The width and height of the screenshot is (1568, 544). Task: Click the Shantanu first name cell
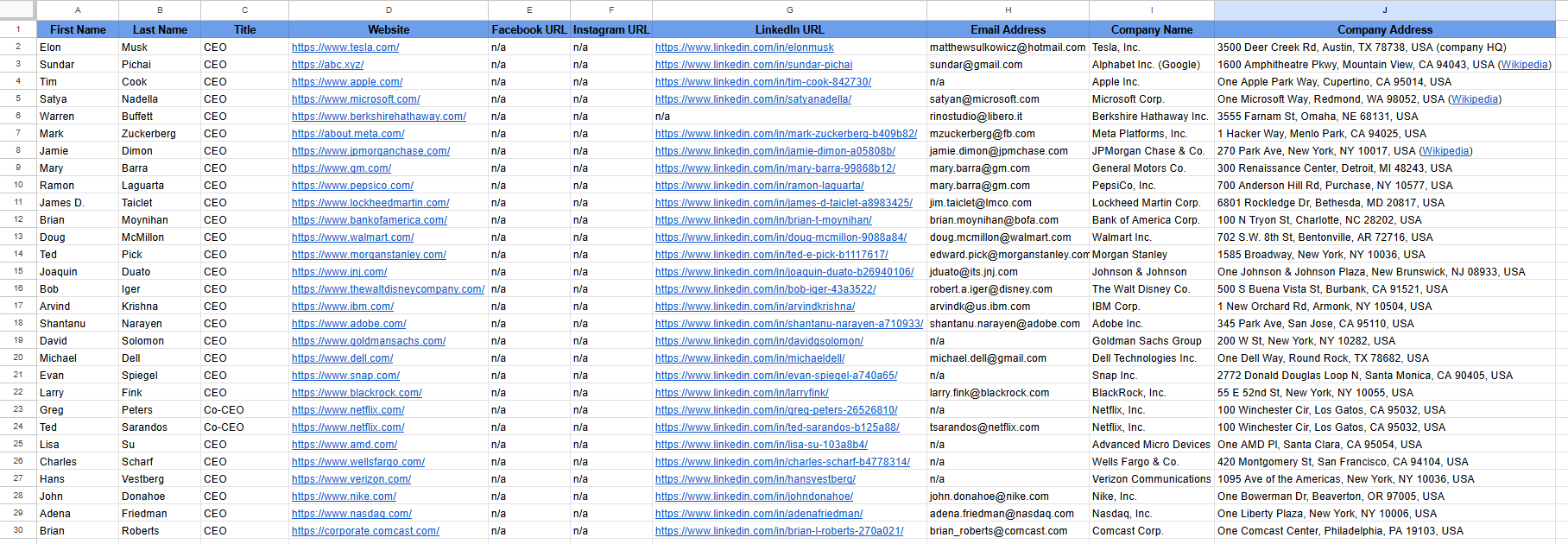tap(78, 324)
